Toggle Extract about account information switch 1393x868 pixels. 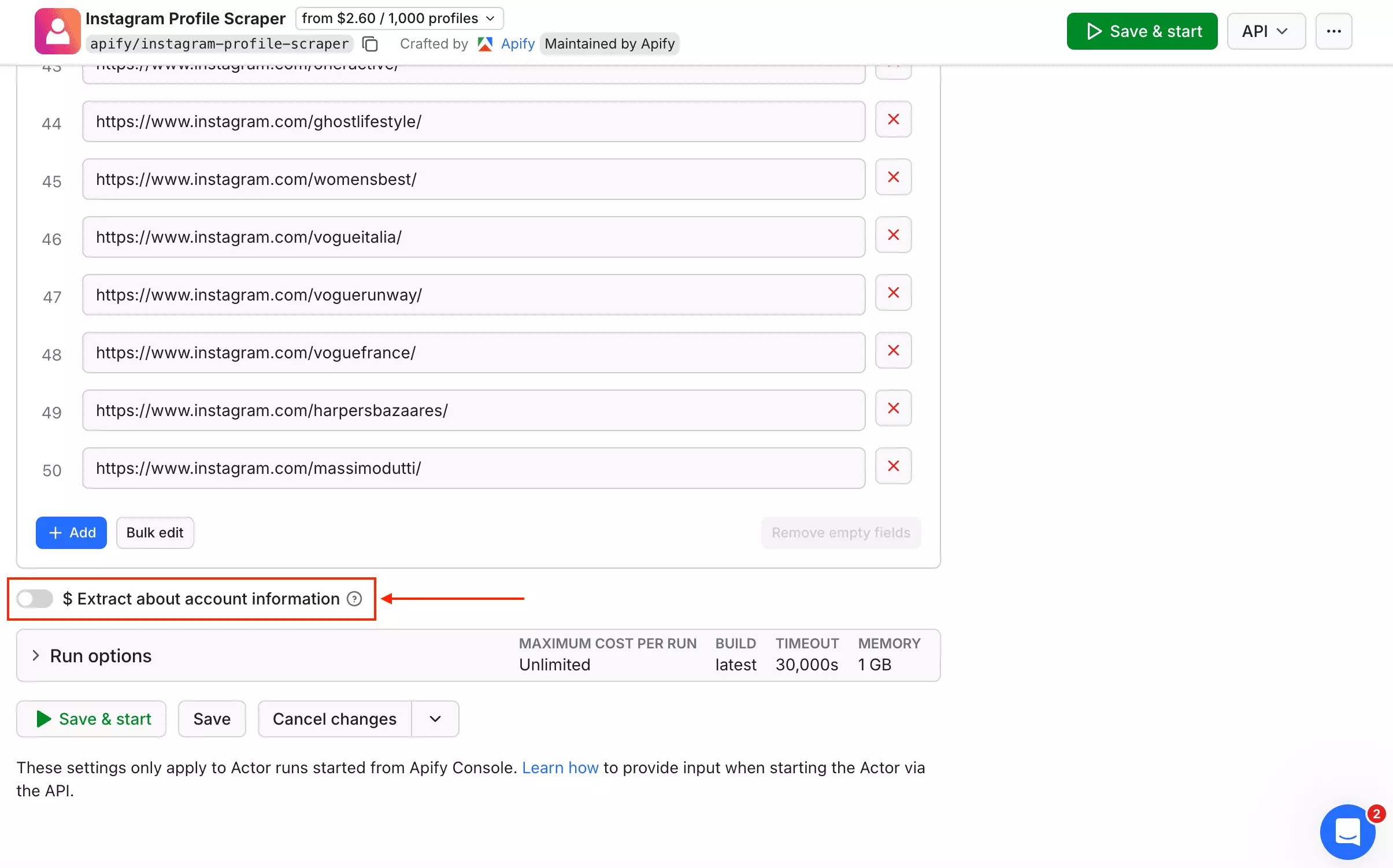coord(35,599)
